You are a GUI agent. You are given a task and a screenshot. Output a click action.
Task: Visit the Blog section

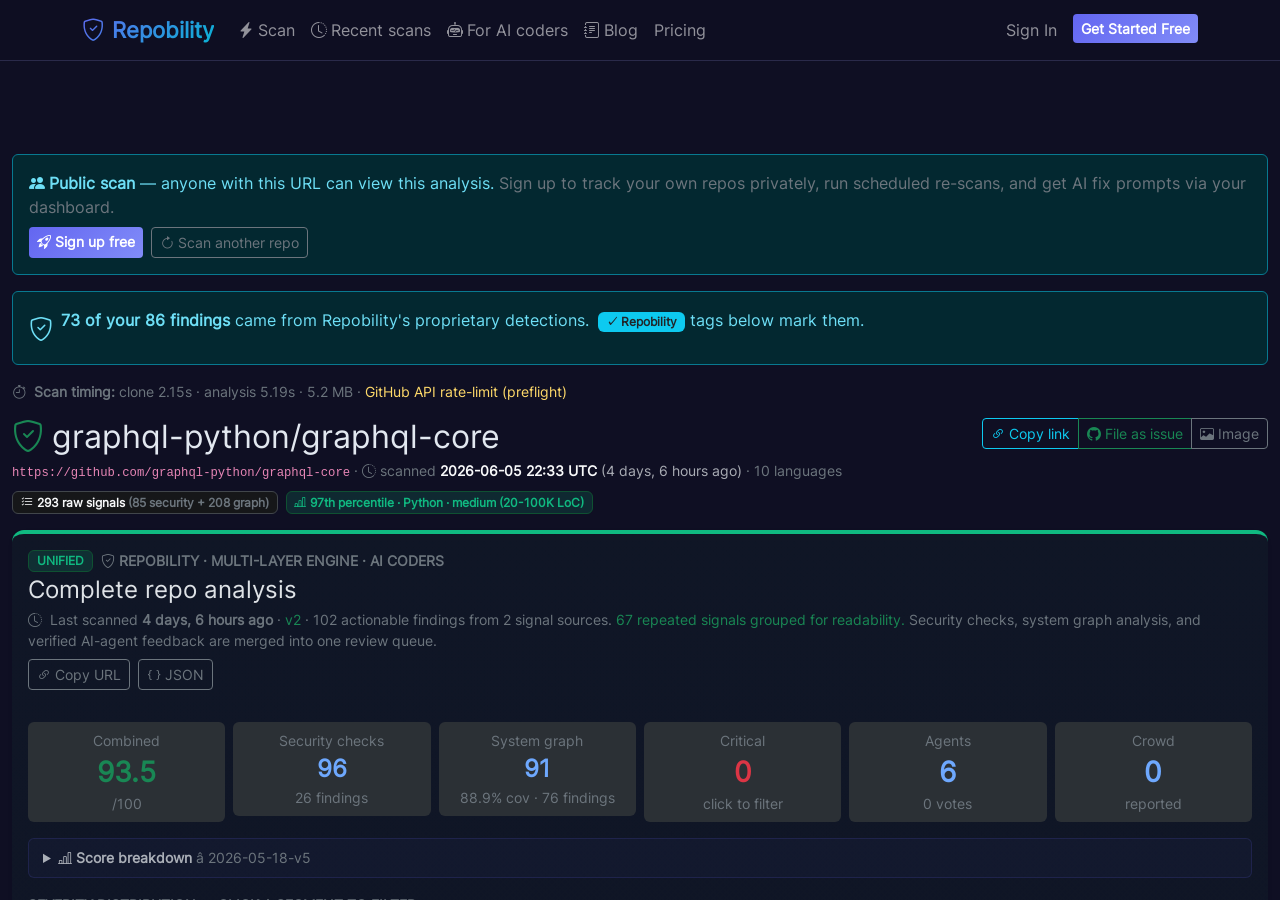click(611, 30)
